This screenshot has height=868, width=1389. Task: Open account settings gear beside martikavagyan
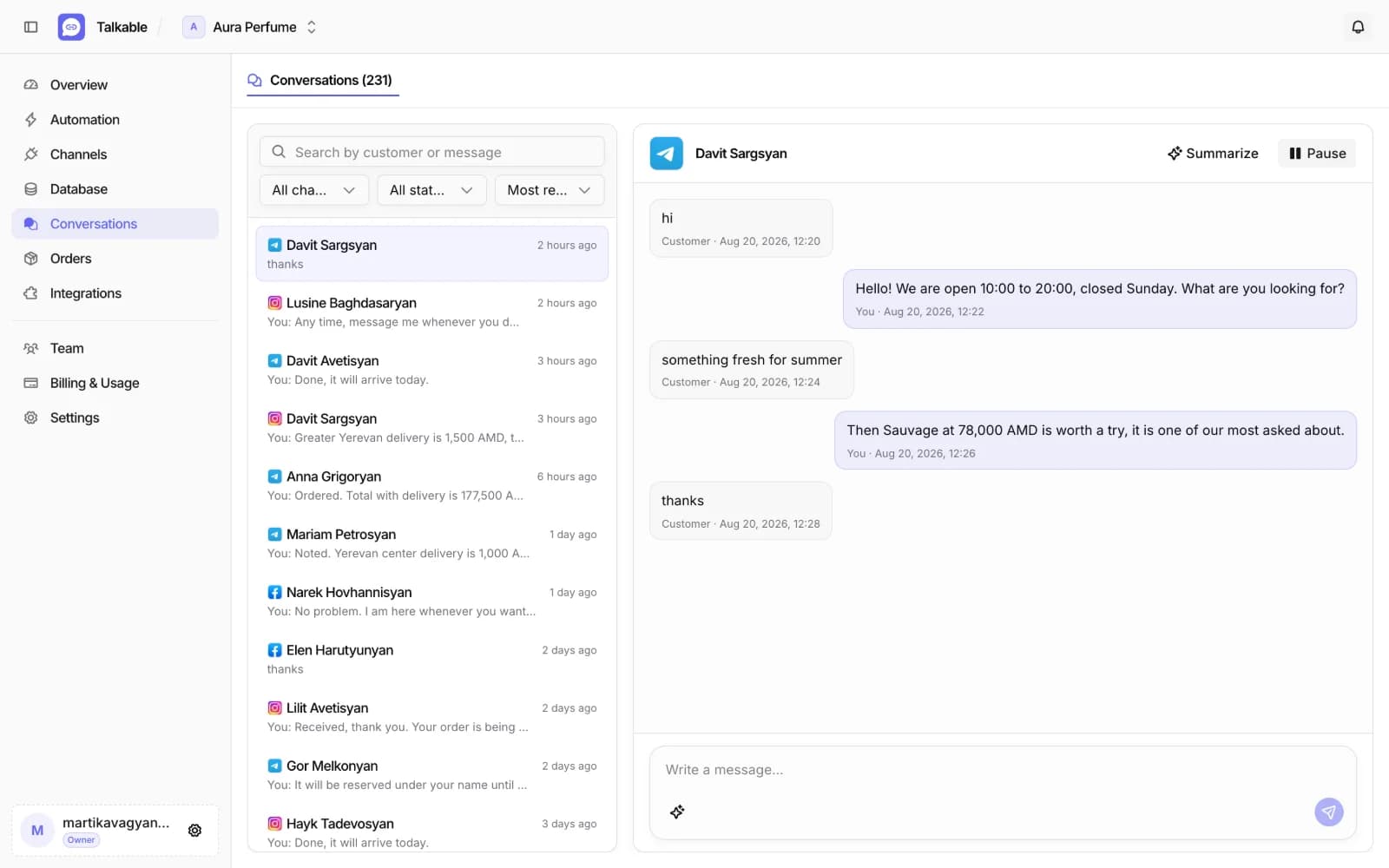click(x=195, y=831)
